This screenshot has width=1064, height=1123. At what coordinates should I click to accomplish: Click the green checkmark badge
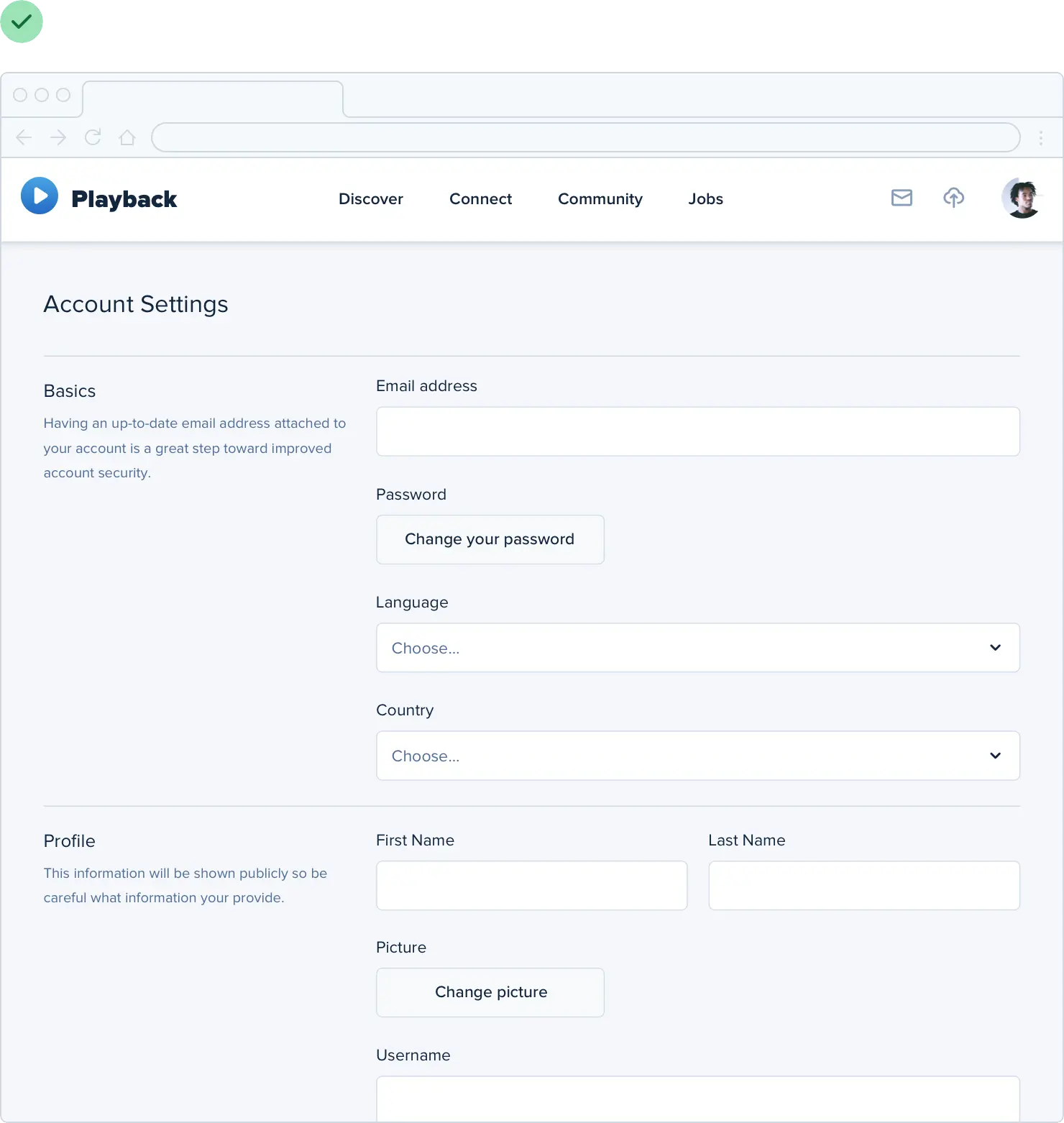tap(22, 22)
